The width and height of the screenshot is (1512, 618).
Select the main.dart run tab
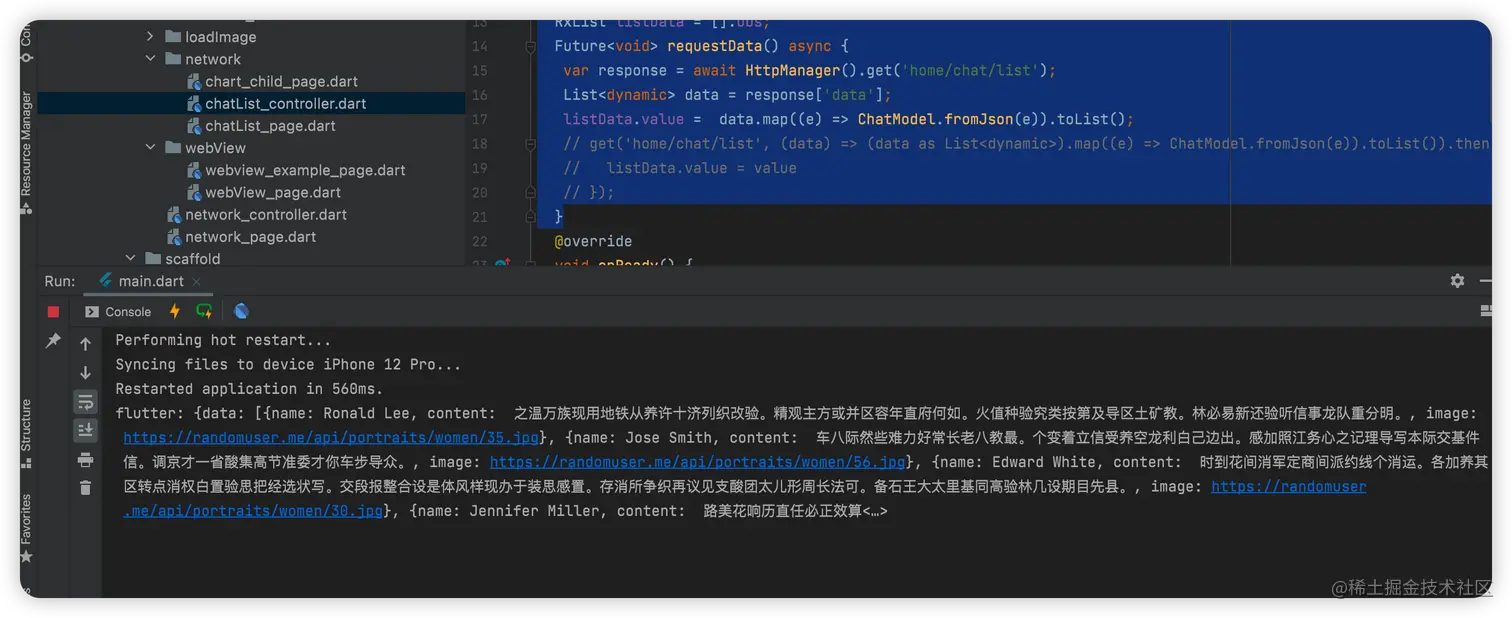click(149, 281)
